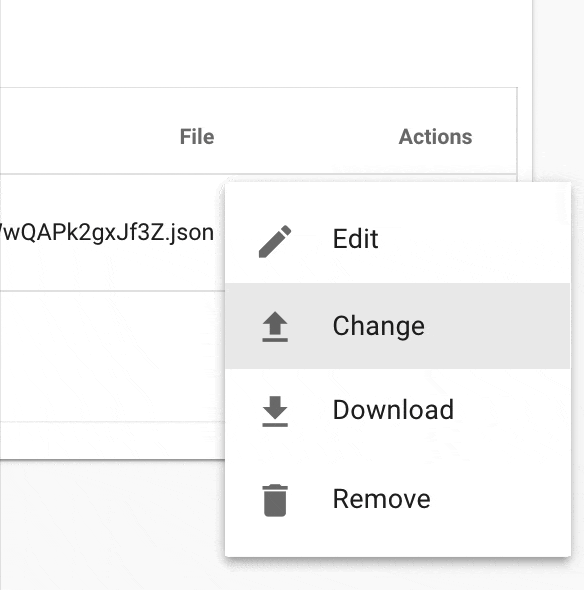Click the empty space between the File and Actions headers
This screenshot has height=590, width=584.
click(x=307, y=136)
